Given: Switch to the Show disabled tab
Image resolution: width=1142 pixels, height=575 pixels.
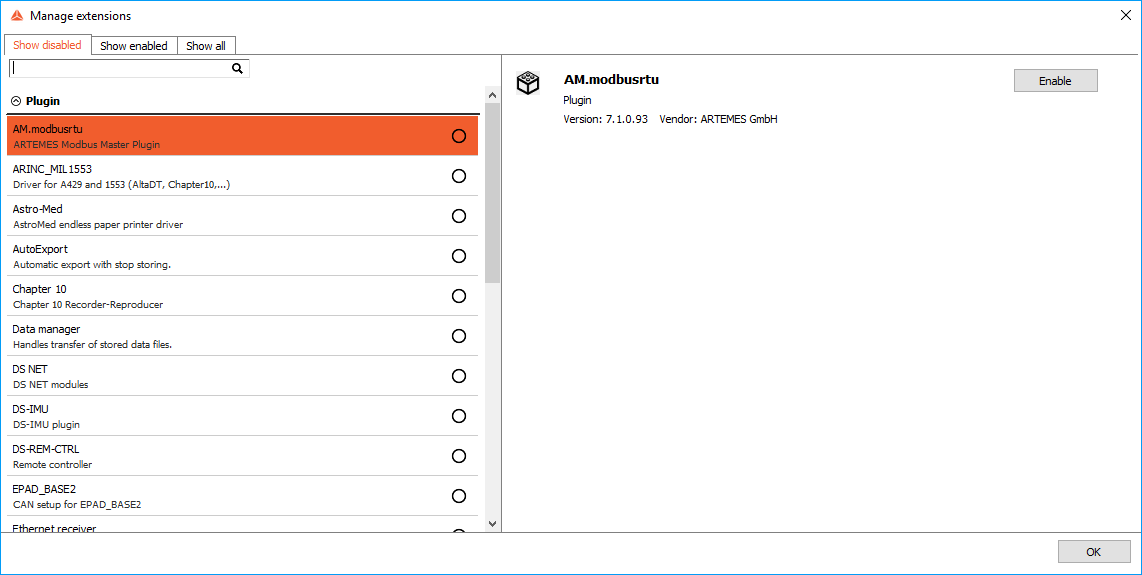Looking at the screenshot, I should coord(47,45).
